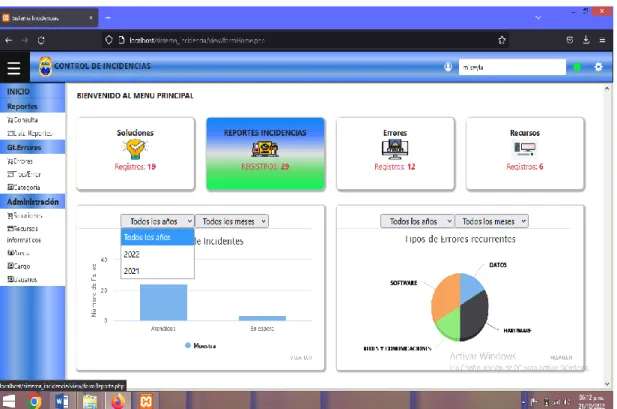Screen dimensions: 617x409
Task: Select the Reportes sidebar section header
Action: [22, 107]
